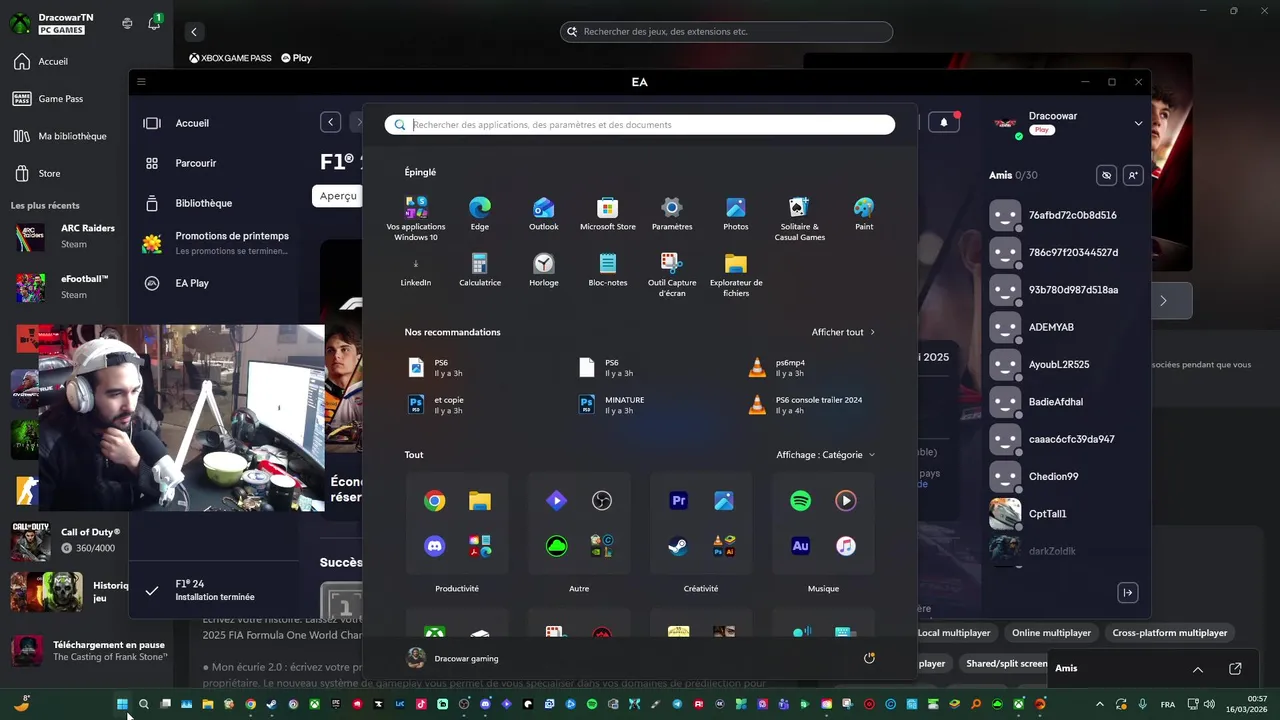Click the Xbox app print icon
This screenshot has width=1280, height=720.
[127, 23]
